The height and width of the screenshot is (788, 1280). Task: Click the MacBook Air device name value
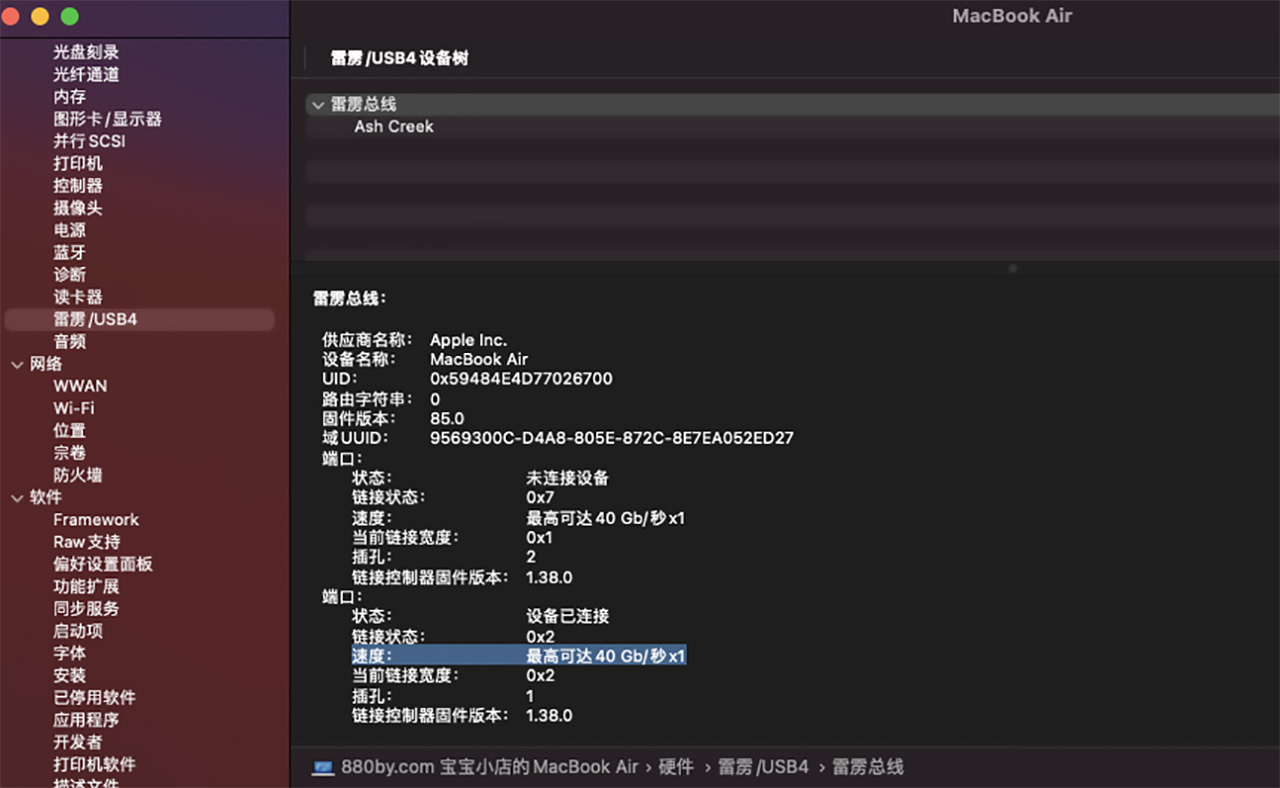479,359
